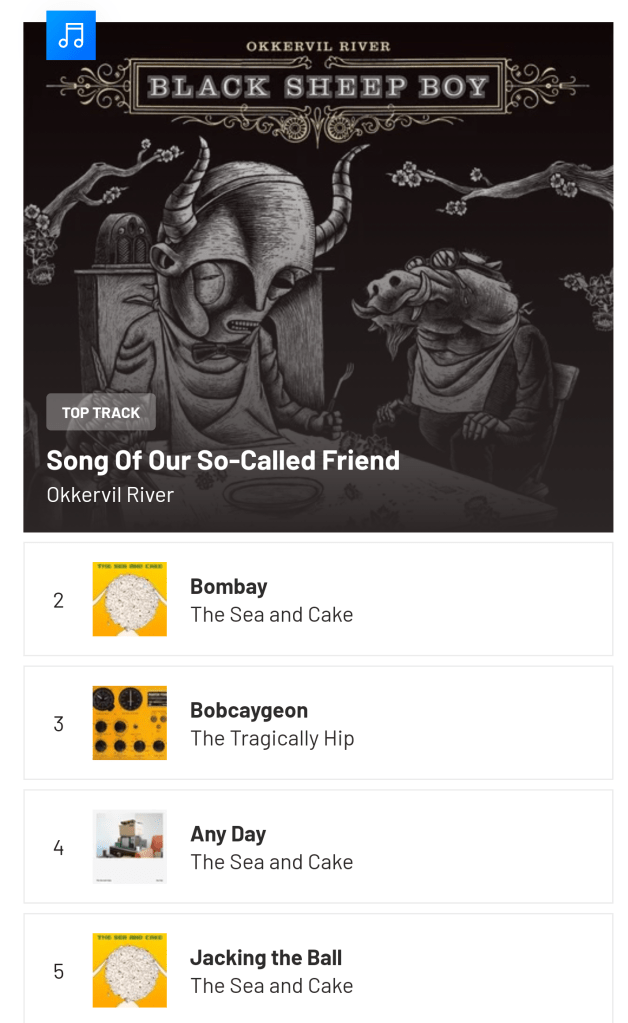
Task: Open Song Of Our So-Called Friend track
Action: 223,460
